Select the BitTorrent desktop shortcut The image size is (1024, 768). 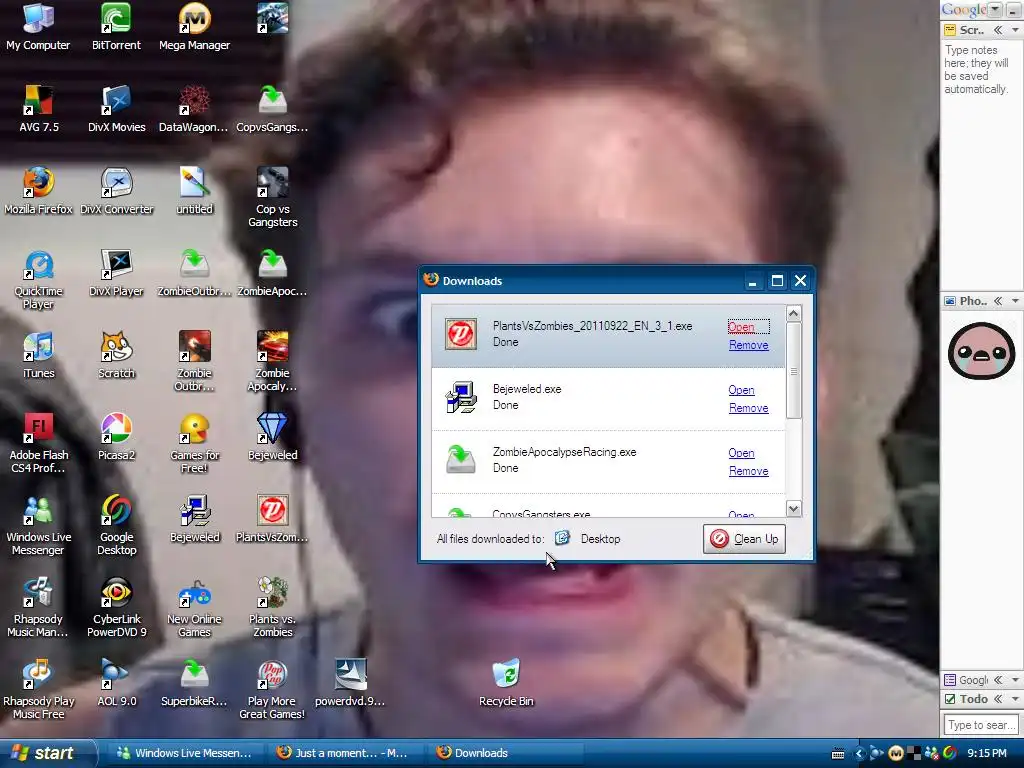tap(116, 27)
